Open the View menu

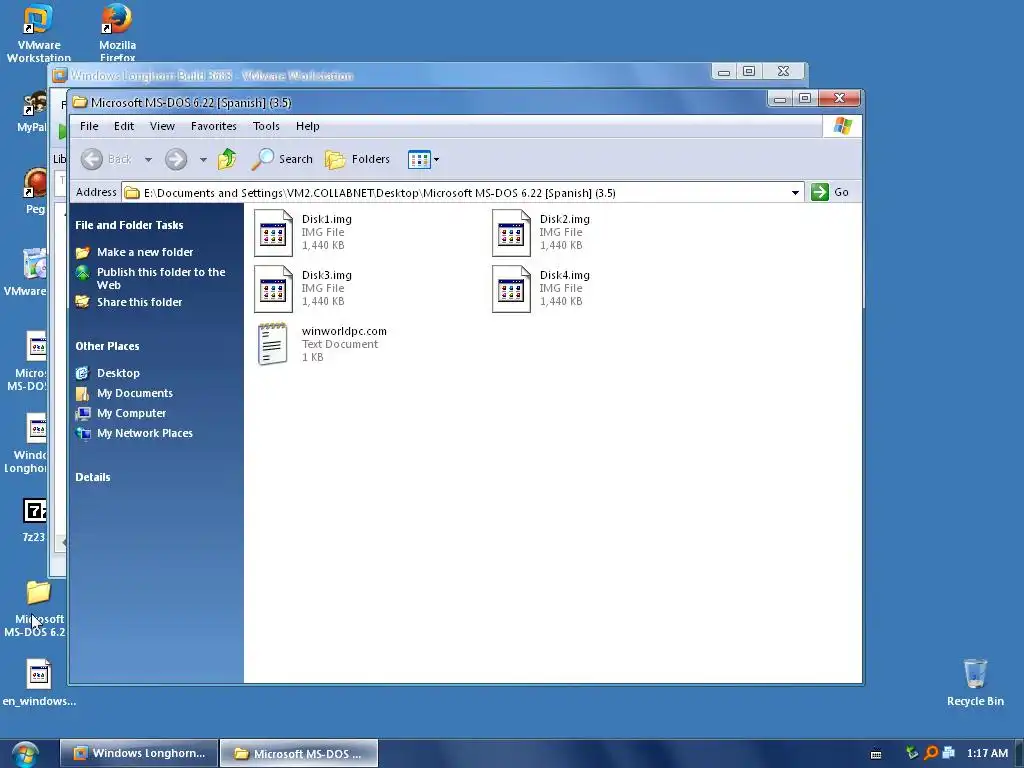click(162, 126)
